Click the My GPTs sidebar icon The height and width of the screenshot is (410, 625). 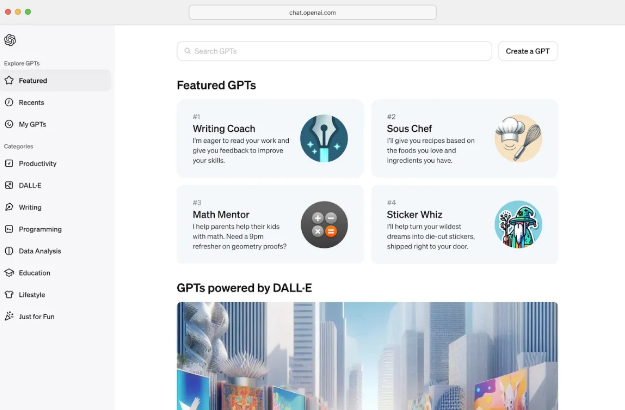pyautogui.click(x=9, y=124)
